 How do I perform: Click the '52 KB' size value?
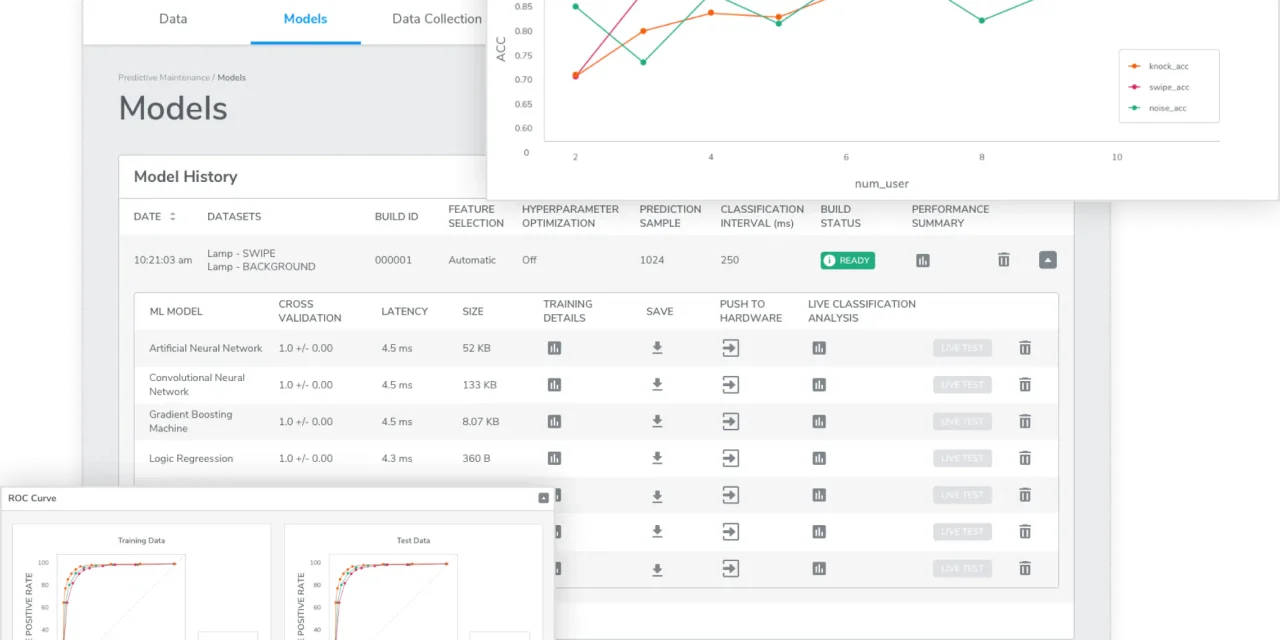coord(477,348)
